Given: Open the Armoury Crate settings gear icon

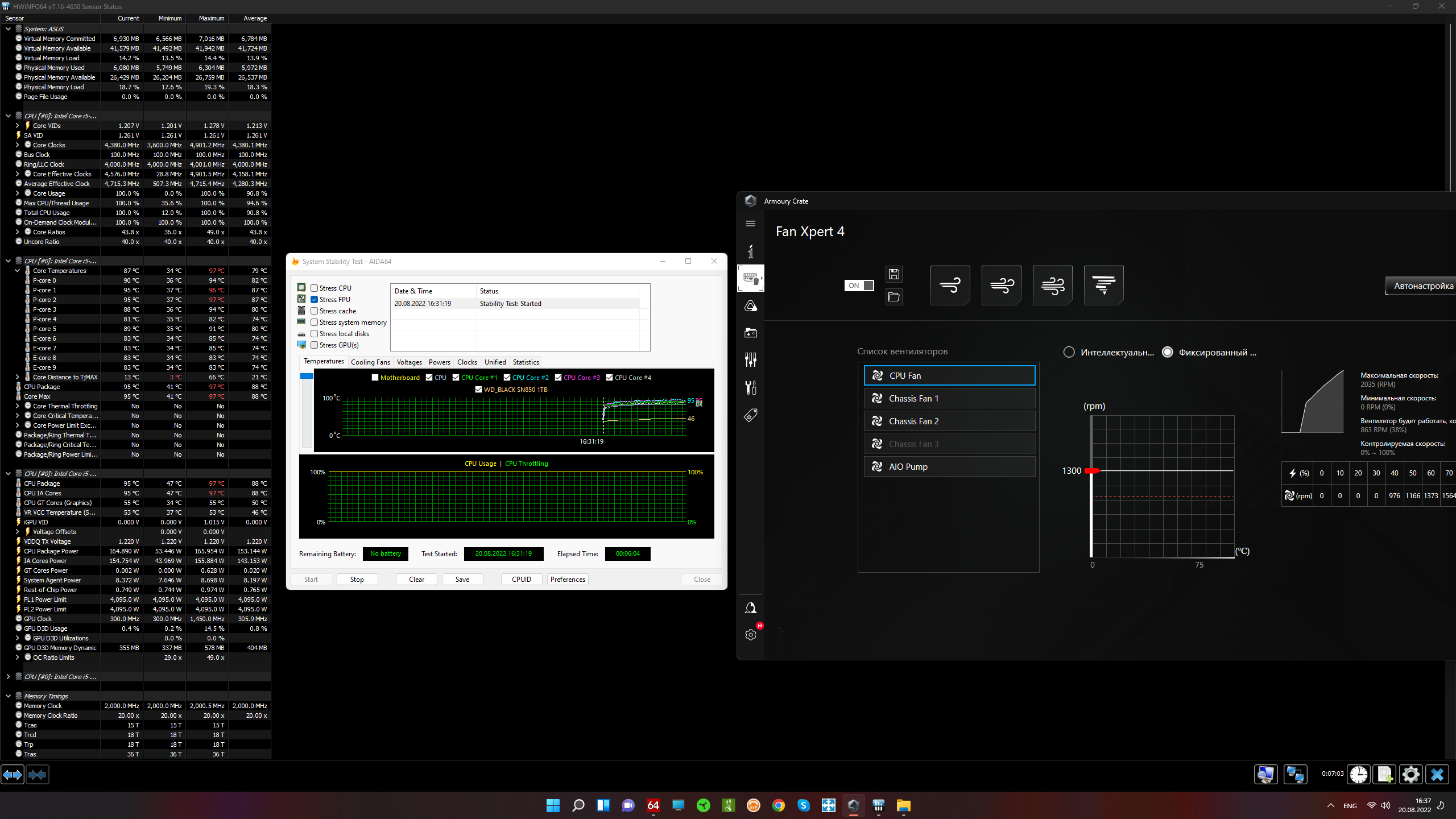Looking at the screenshot, I should point(750,635).
